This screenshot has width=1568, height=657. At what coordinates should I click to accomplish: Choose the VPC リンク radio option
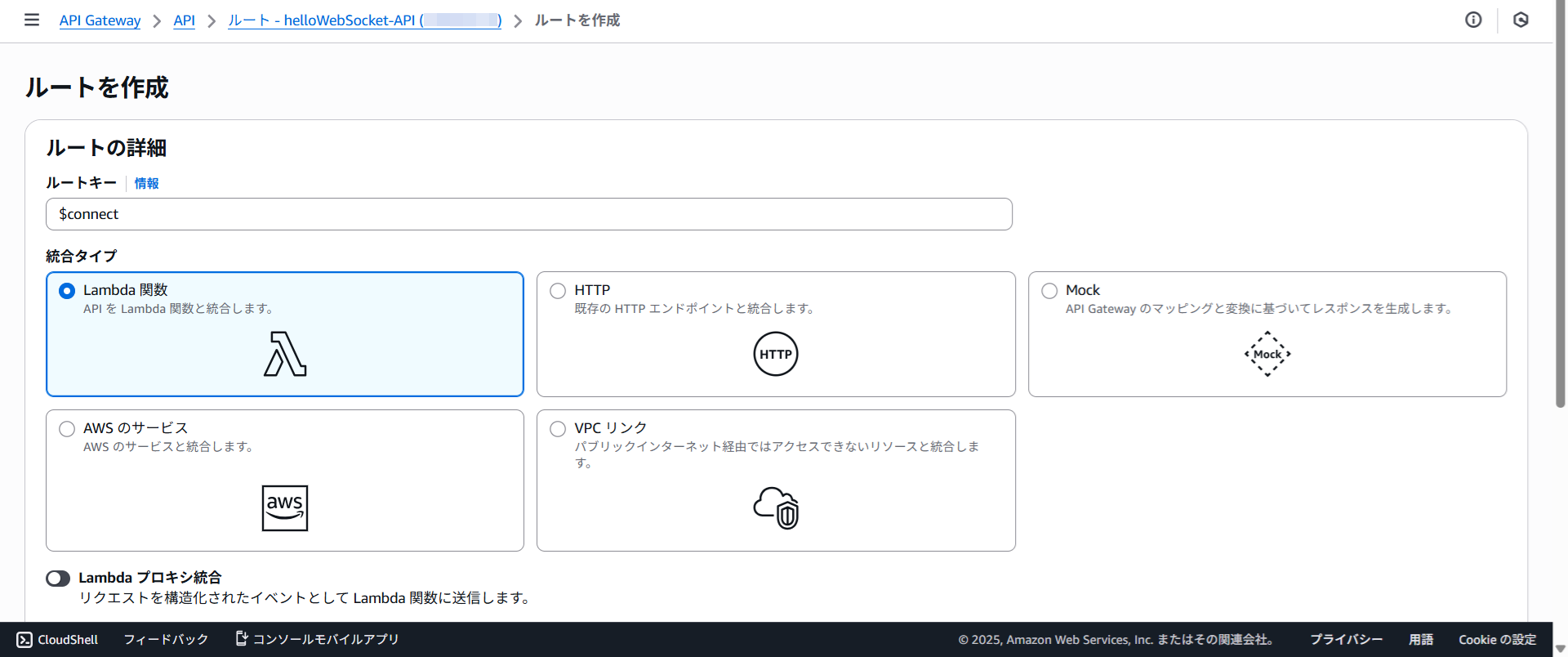[x=558, y=429]
